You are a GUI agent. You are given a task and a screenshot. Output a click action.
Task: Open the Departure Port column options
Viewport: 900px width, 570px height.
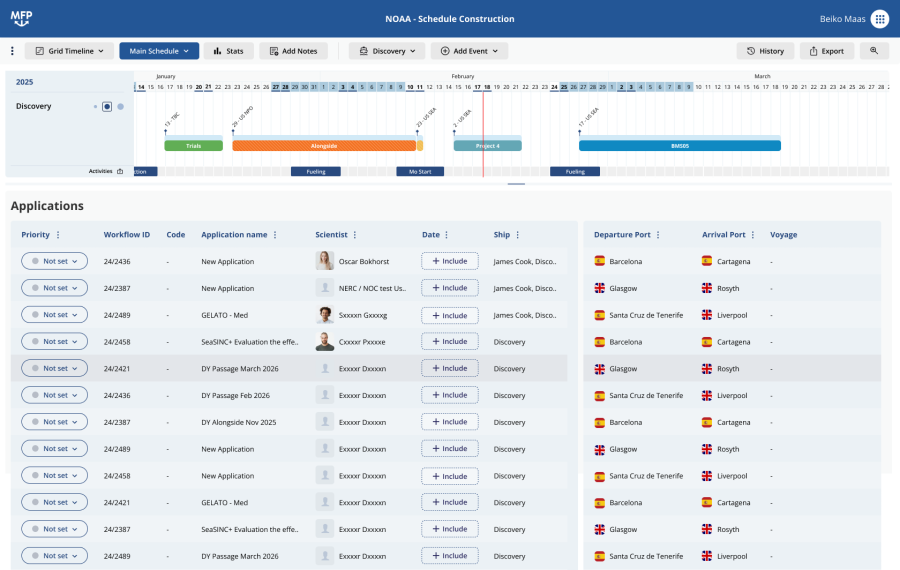point(658,235)
